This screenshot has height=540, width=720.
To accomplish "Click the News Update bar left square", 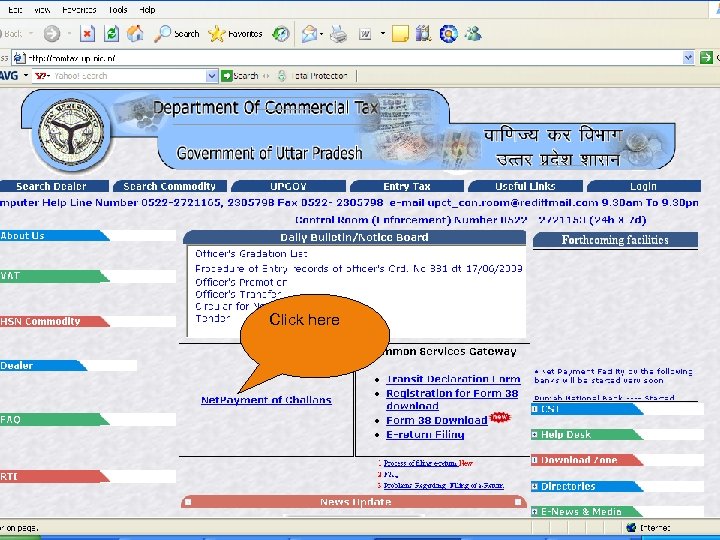I will (x=188, y=502).
